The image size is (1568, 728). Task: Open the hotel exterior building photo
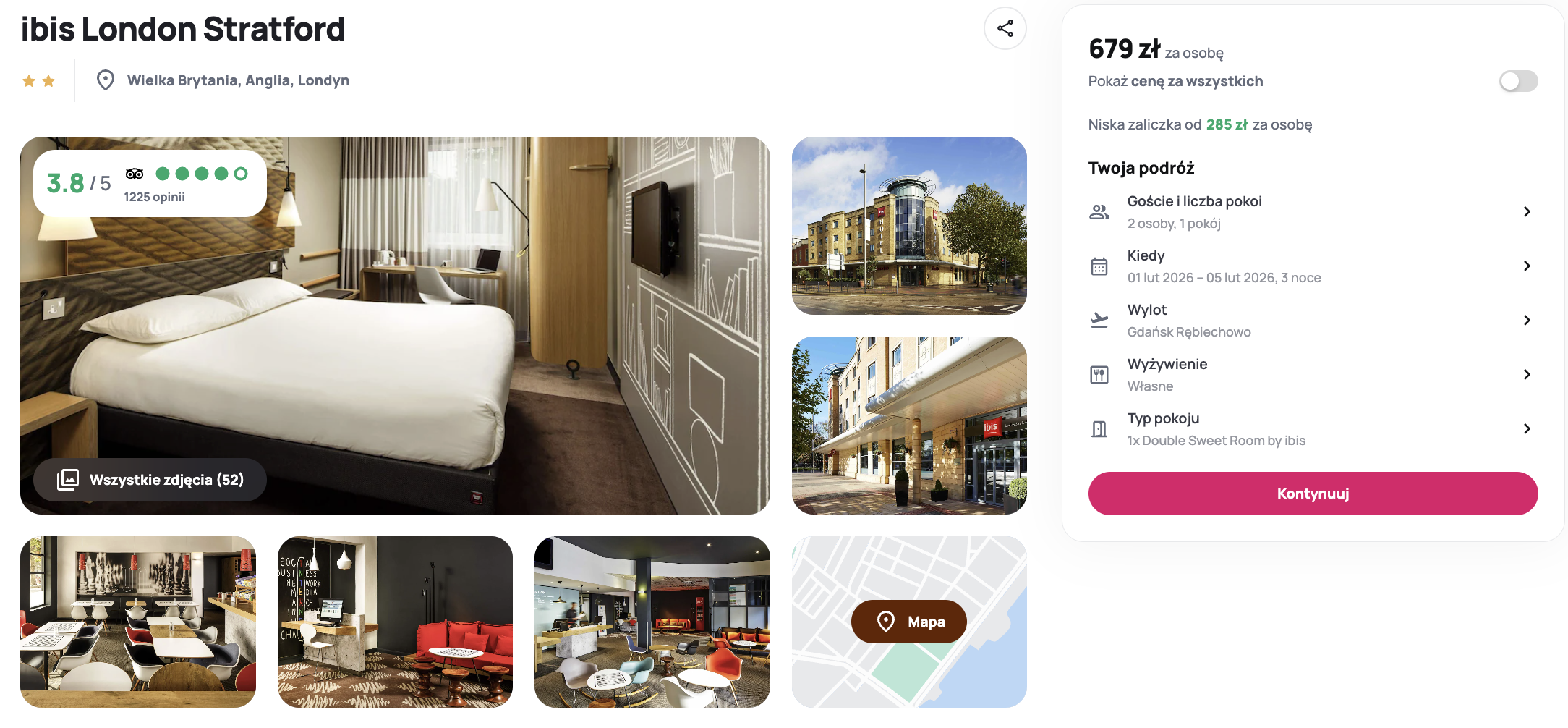(x=909, y=226)
